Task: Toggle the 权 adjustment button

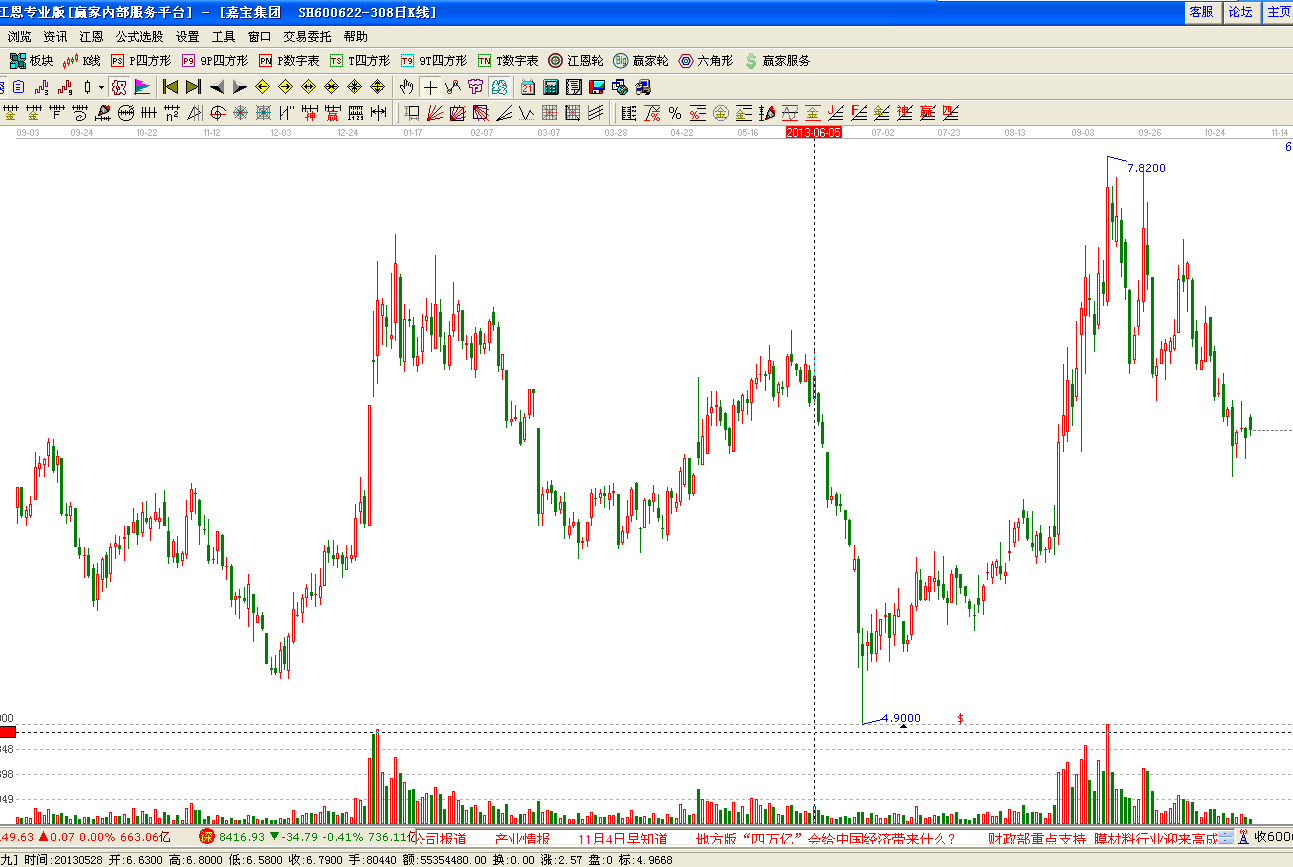Action: pos(118,87)
